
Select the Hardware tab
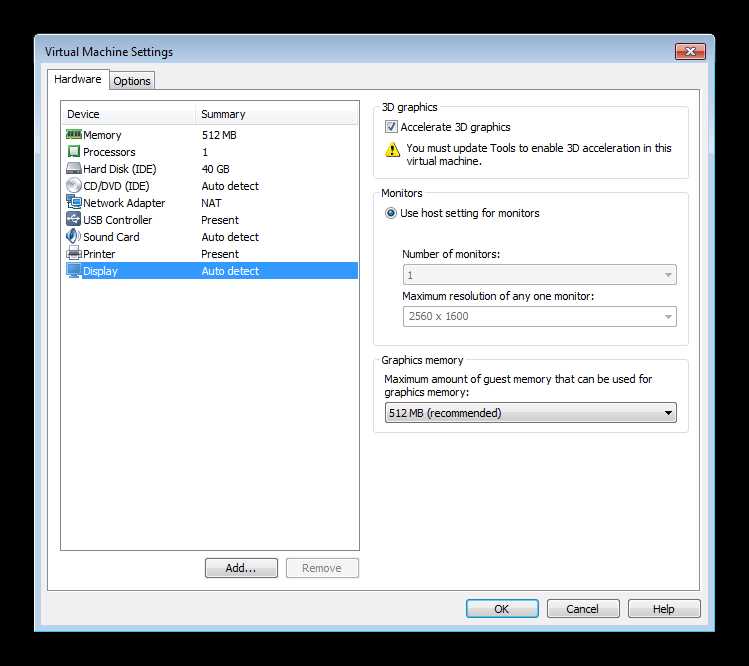77,79
